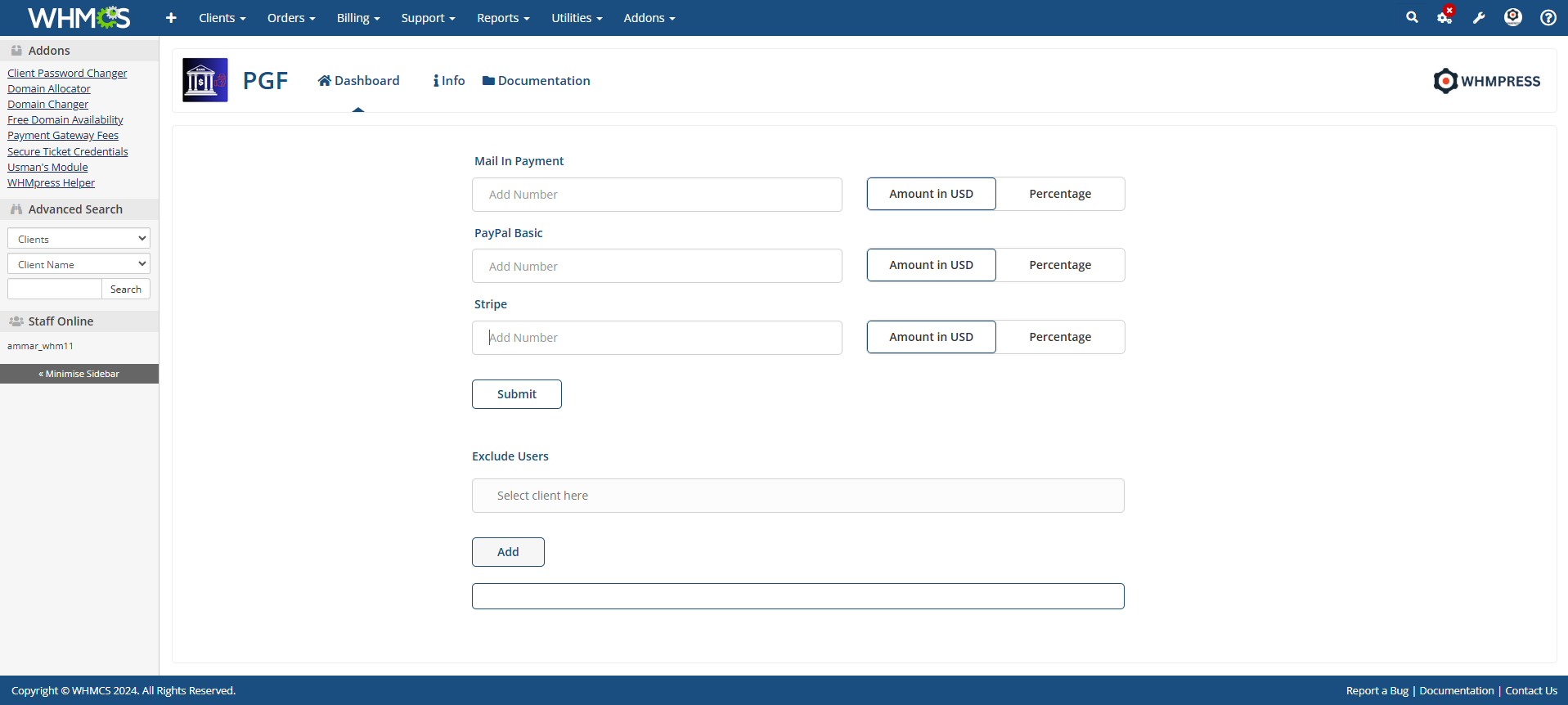Click the PGF bank module logo
Screen dimensions: 1568x705
click(x=204, y=80)
